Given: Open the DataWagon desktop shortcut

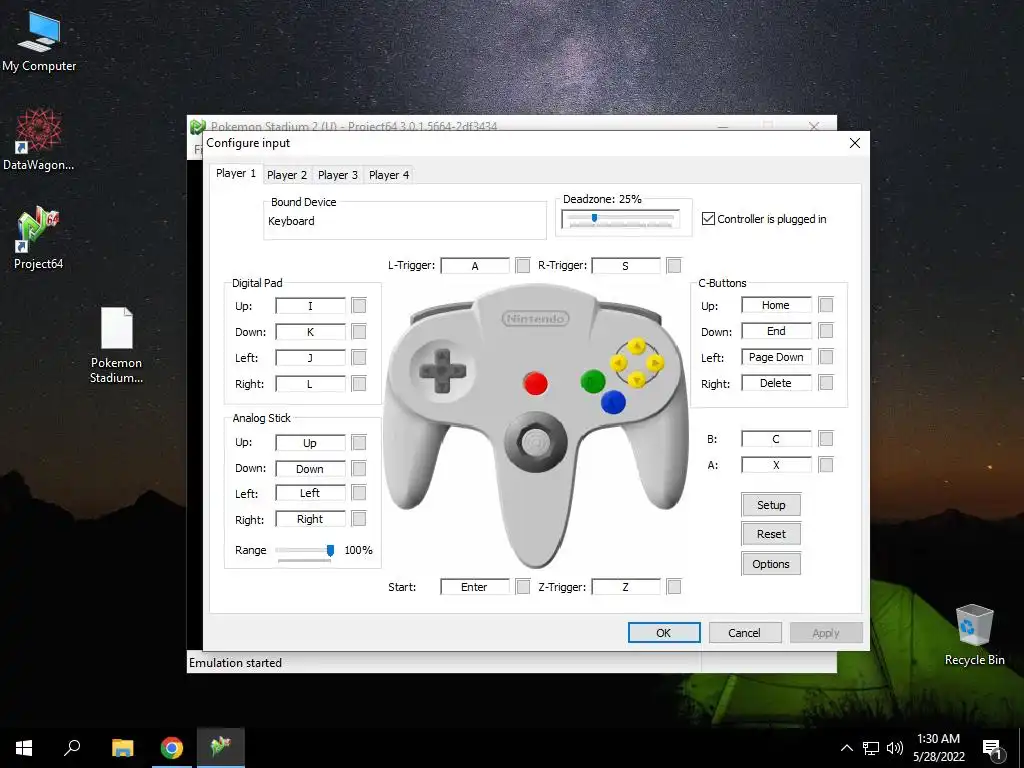Looking at the screenshot, I should coord(39,140).
